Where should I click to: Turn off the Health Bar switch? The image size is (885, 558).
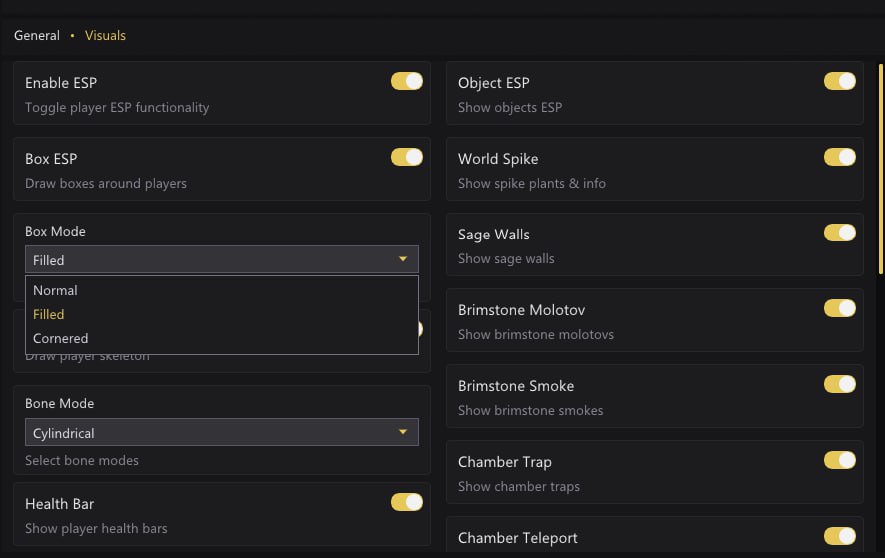[406, 502]
